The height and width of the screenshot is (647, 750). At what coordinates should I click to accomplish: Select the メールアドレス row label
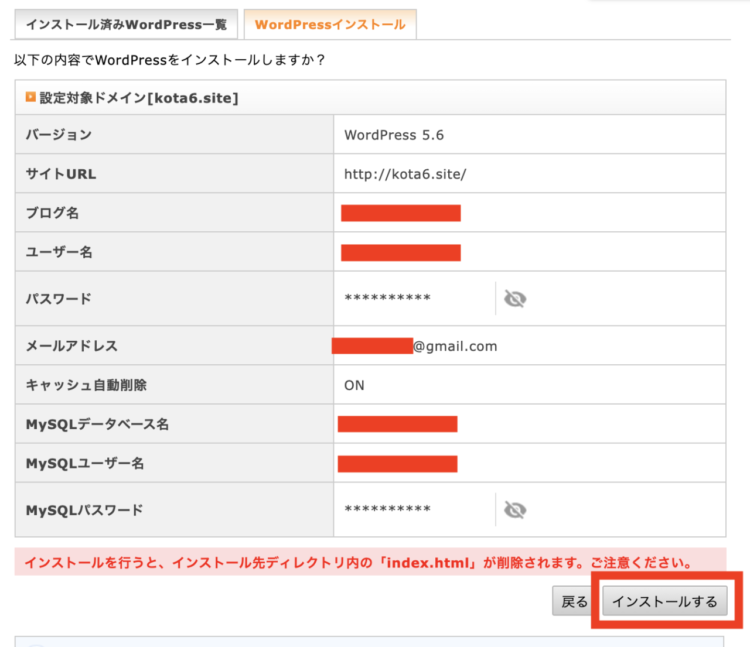click(72, 346)
